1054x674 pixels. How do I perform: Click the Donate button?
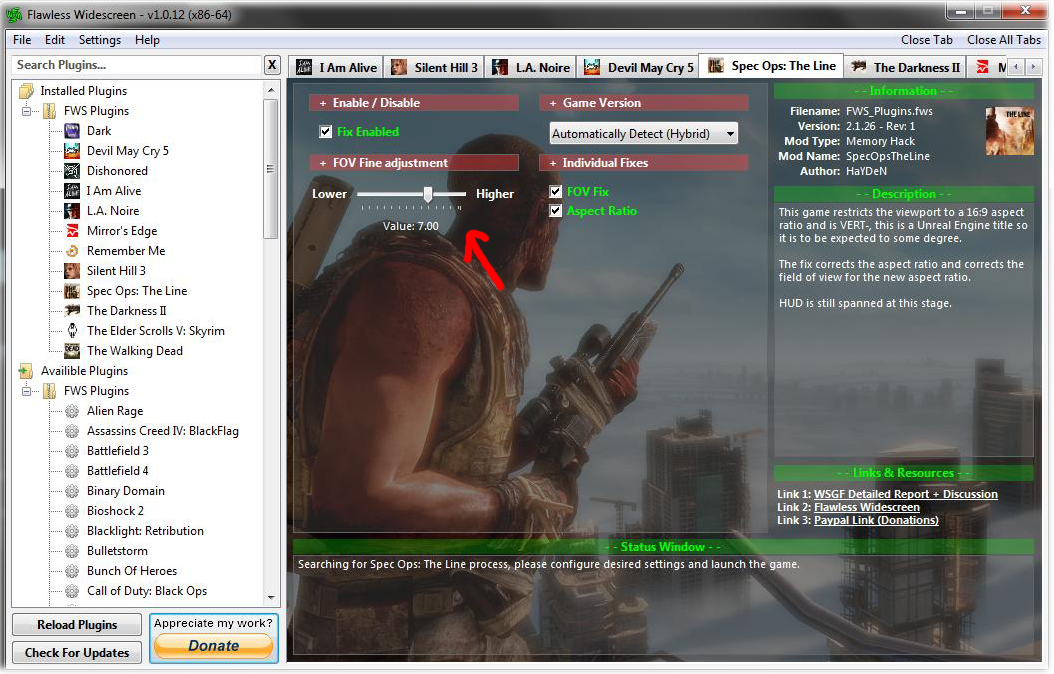pos(214,646)
